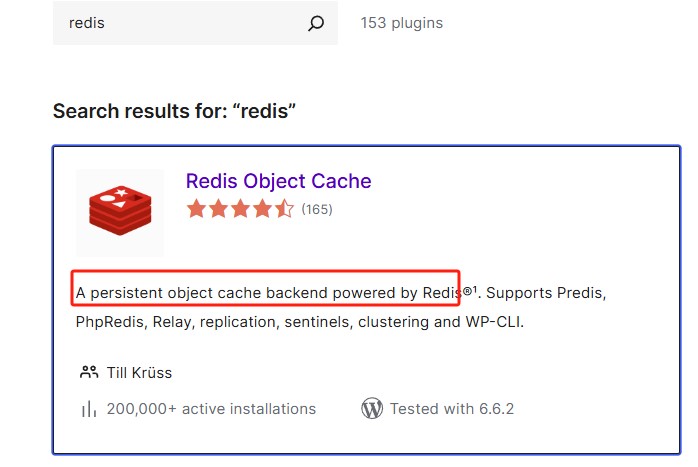
Task: Click the 153 plugins count text
Action: click(x=402, y=23)
